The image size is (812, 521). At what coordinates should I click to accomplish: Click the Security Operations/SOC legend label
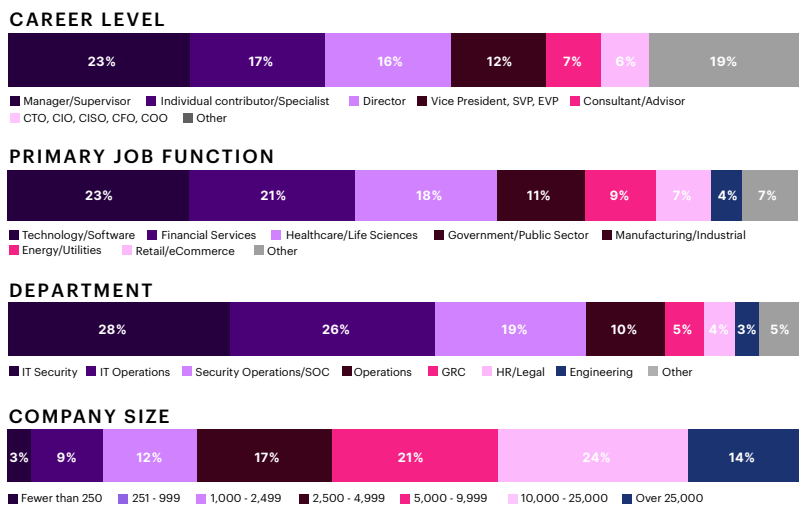tap(261, 372)
